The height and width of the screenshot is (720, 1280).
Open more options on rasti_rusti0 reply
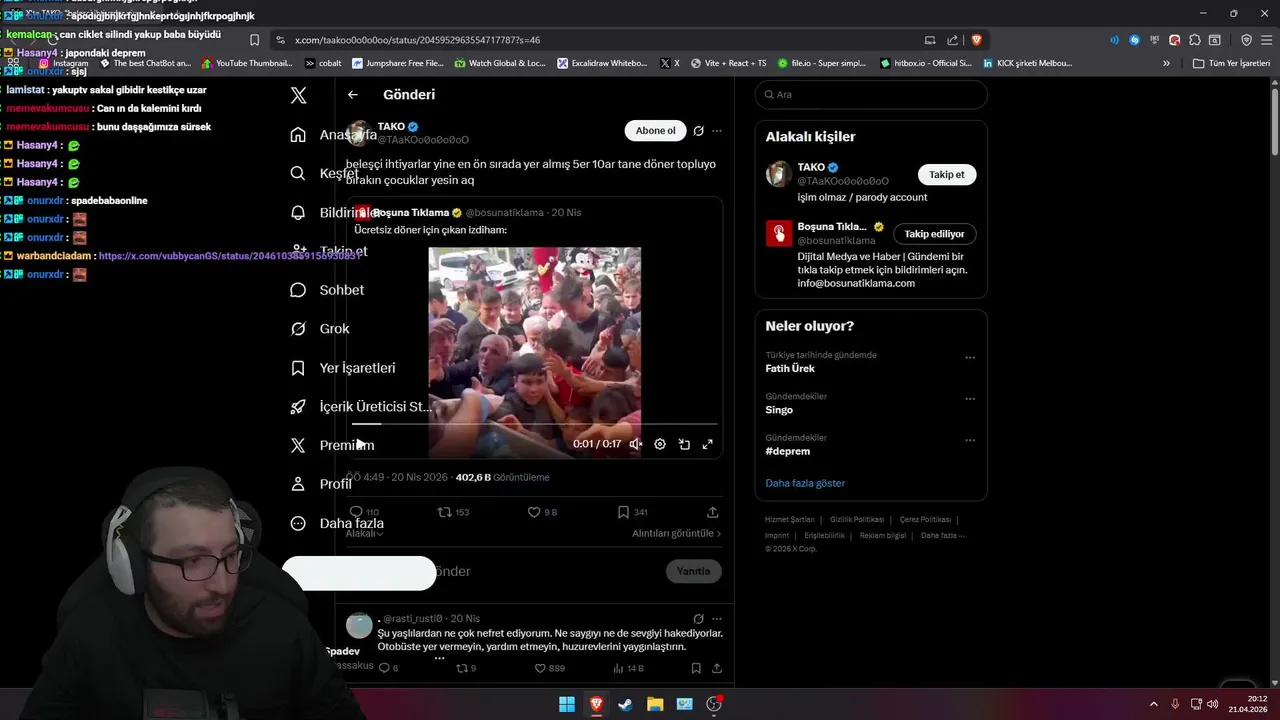pos(716,619)
